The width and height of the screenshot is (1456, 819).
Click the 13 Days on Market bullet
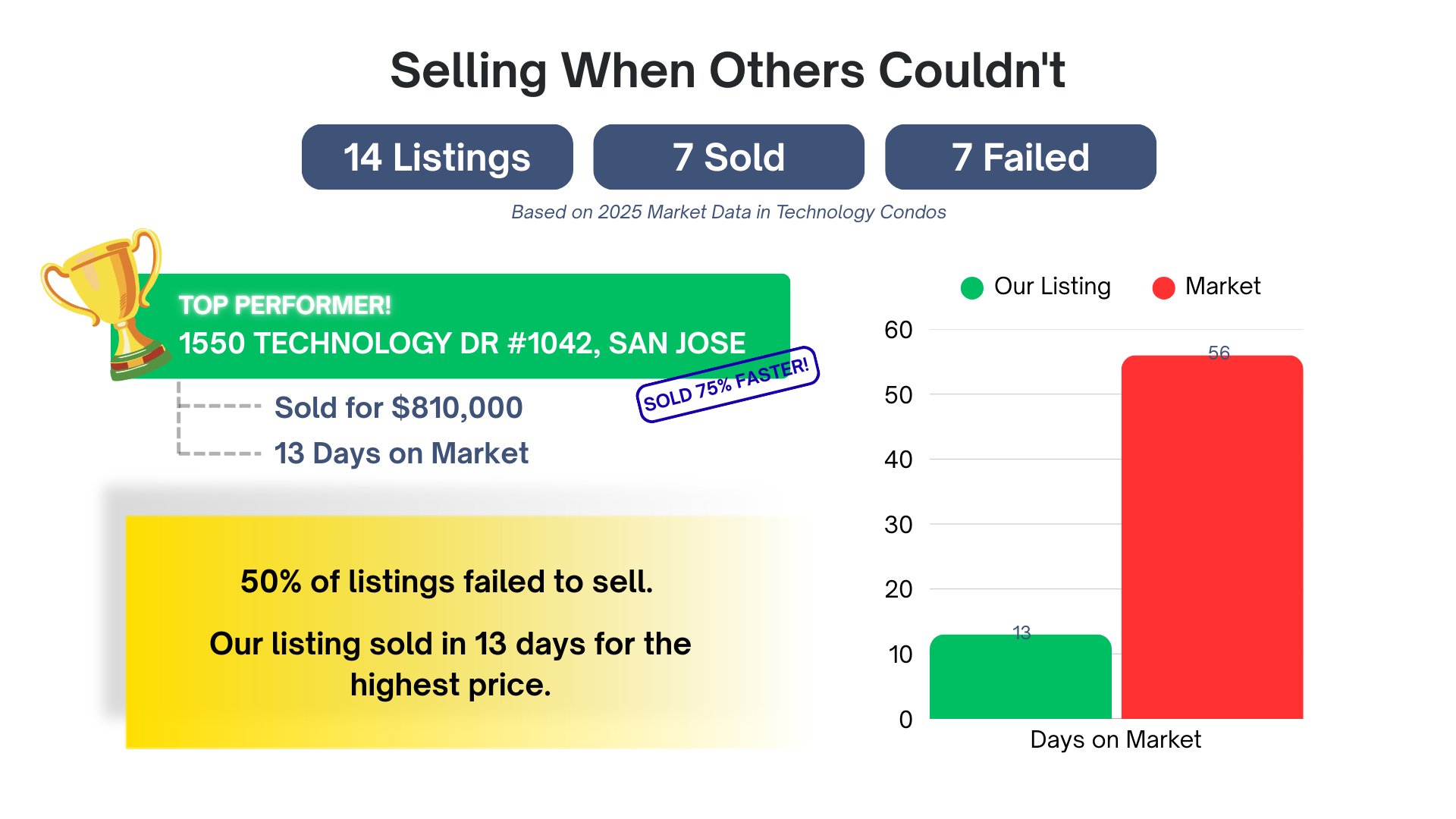click(401, 453)
